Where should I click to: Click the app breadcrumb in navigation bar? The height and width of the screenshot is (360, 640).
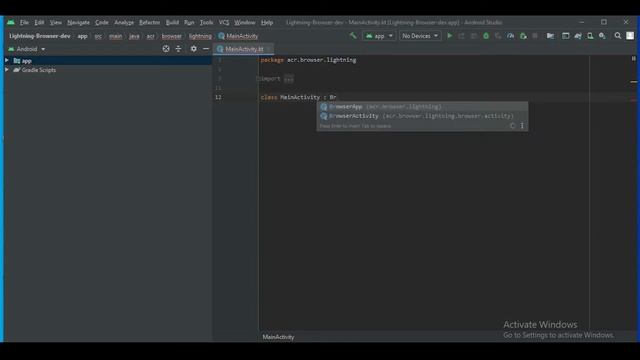pyautogui.click(x=82, y=36)
